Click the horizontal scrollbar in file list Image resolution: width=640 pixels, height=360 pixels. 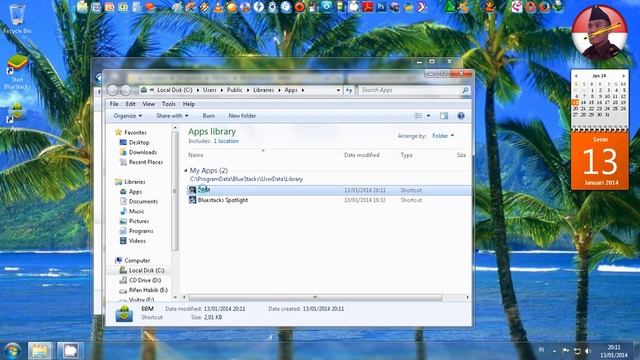click(315, 298)
